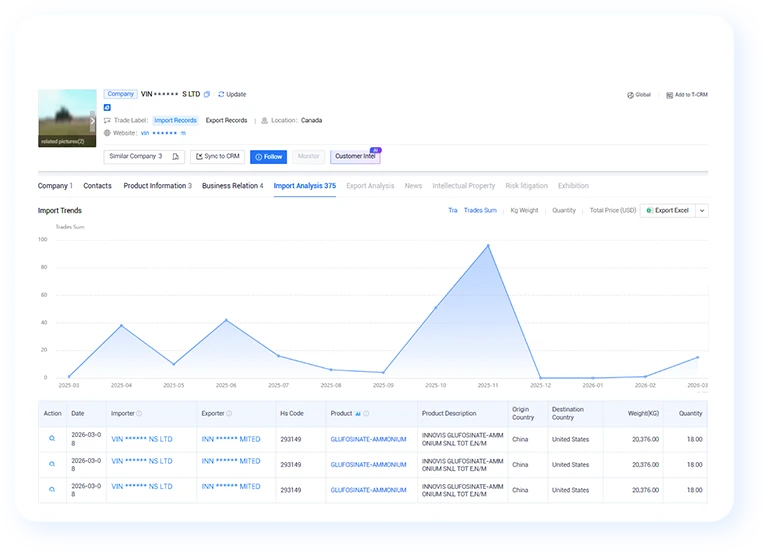
Task: Click the Monitor button
Action: point(308,156)
